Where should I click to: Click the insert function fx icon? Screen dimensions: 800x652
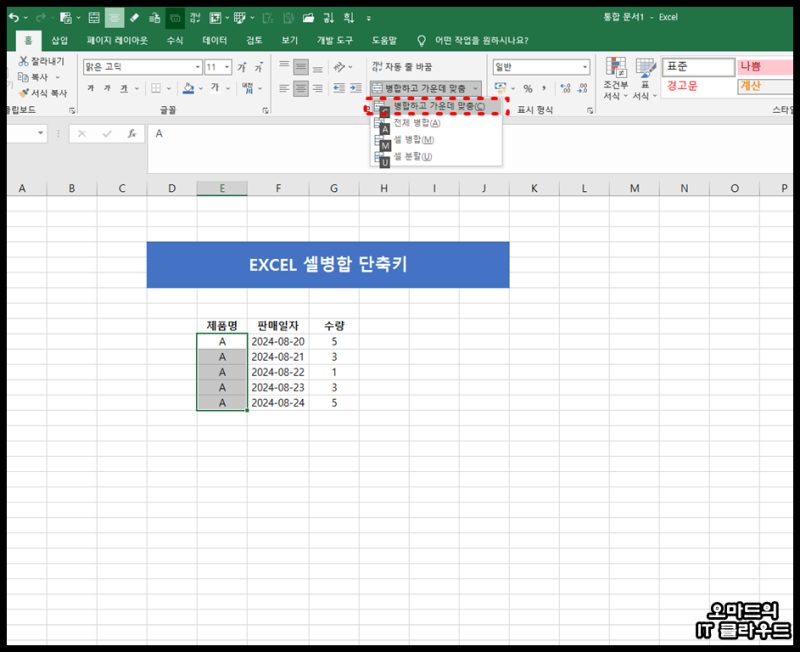click(132, 134)
